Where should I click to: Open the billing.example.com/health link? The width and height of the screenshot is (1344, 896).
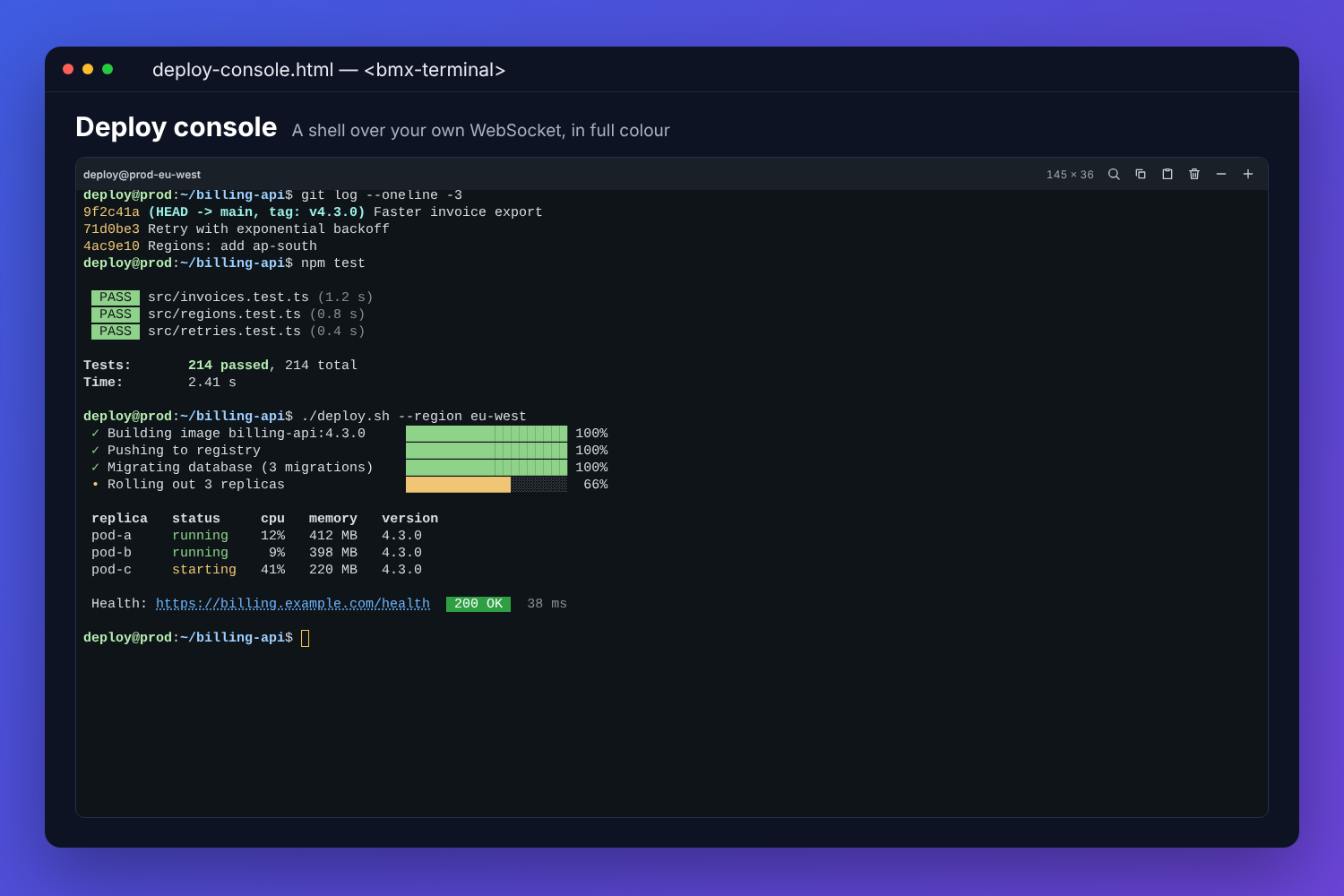293,604
